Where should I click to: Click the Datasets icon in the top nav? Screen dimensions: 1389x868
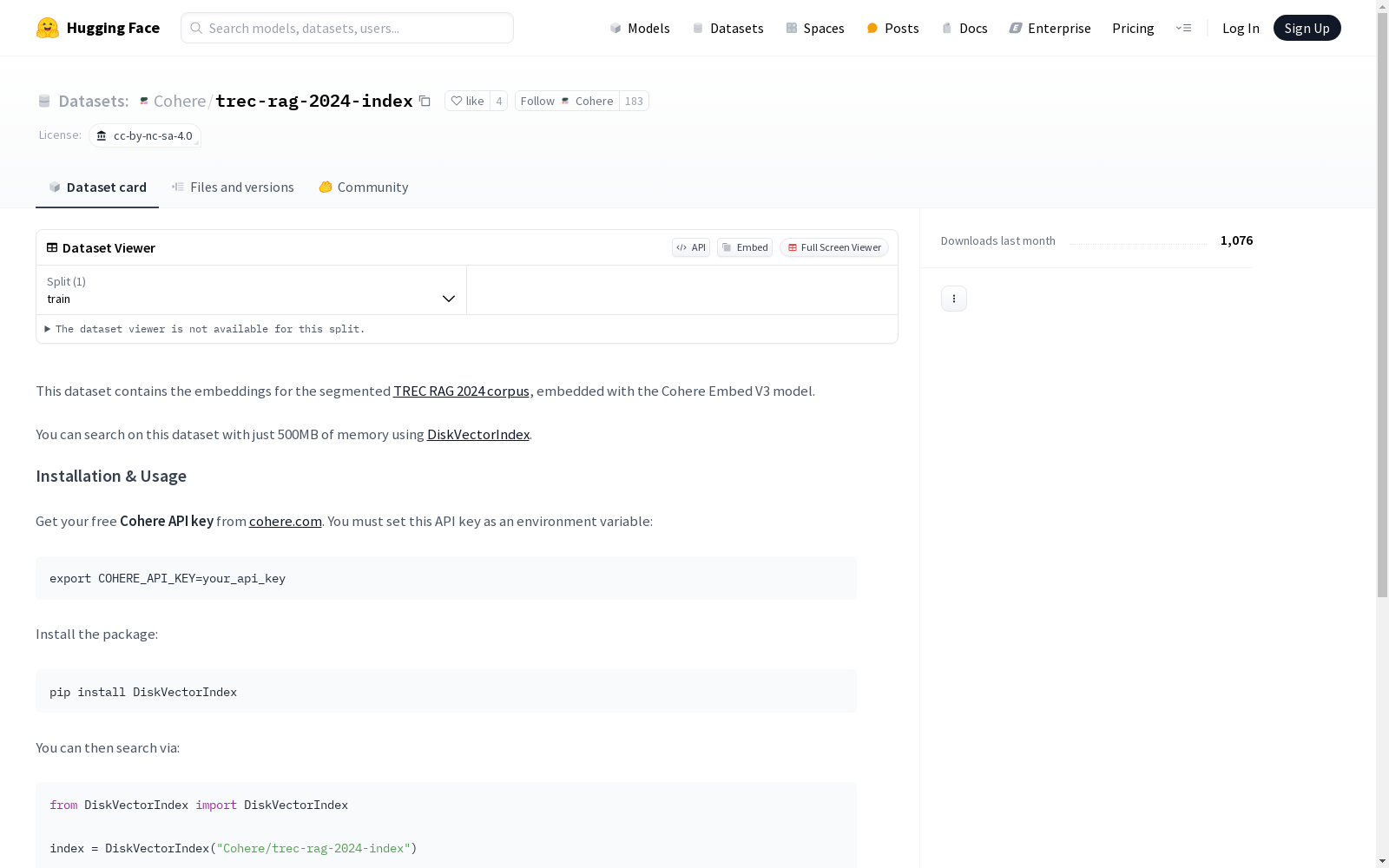[698, 28]
